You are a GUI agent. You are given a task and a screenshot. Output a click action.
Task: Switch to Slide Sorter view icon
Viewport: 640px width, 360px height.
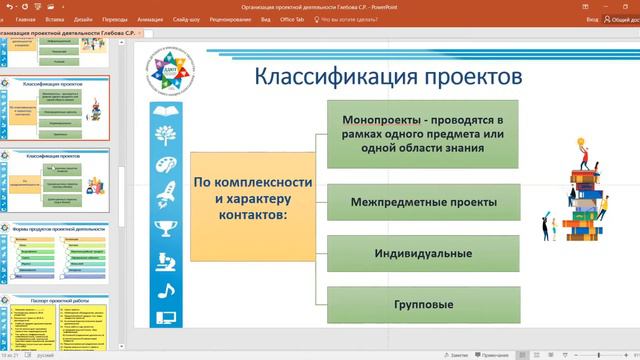tap(537, 355)
